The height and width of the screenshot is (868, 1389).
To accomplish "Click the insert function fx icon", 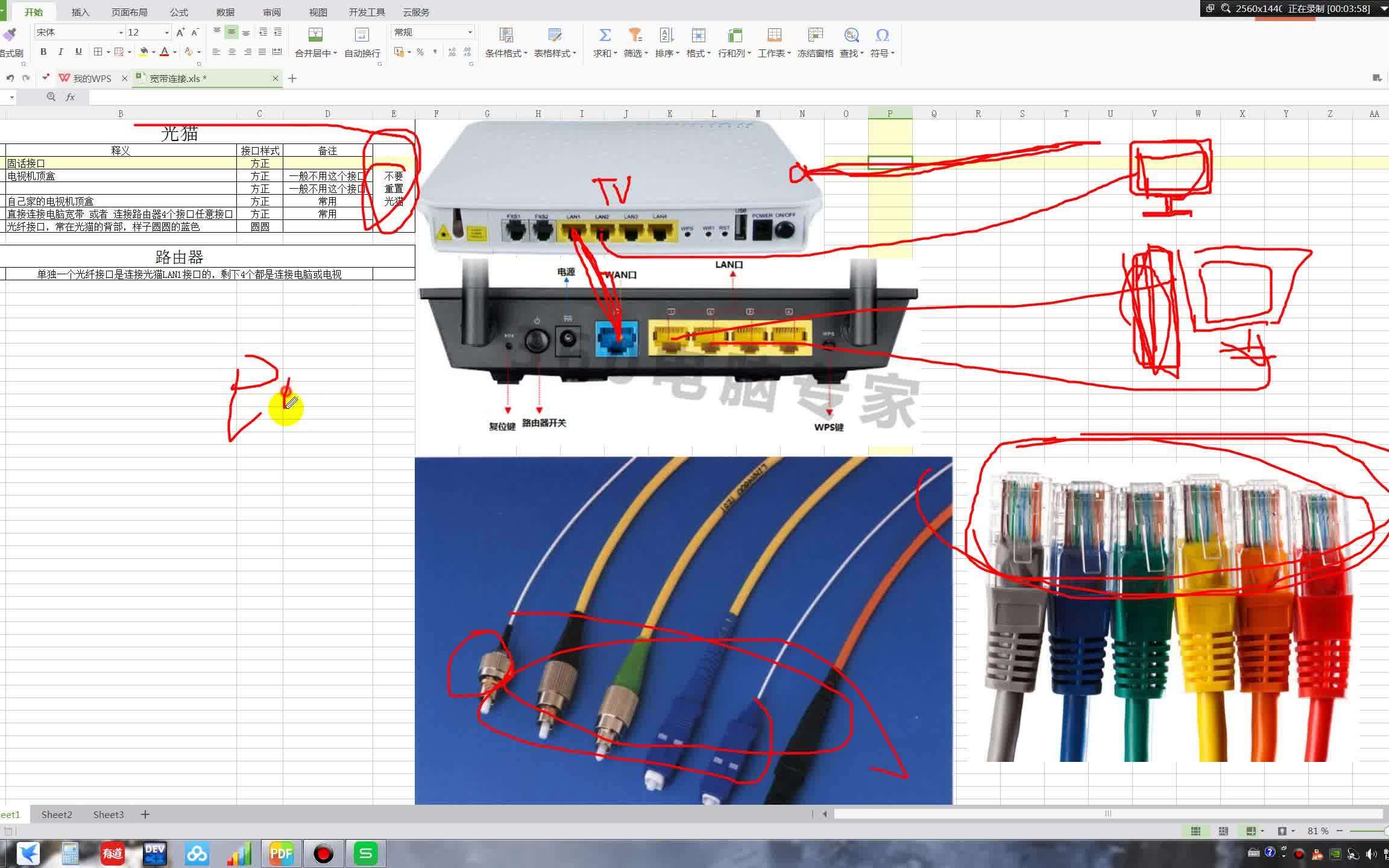I will pos(71,97).
